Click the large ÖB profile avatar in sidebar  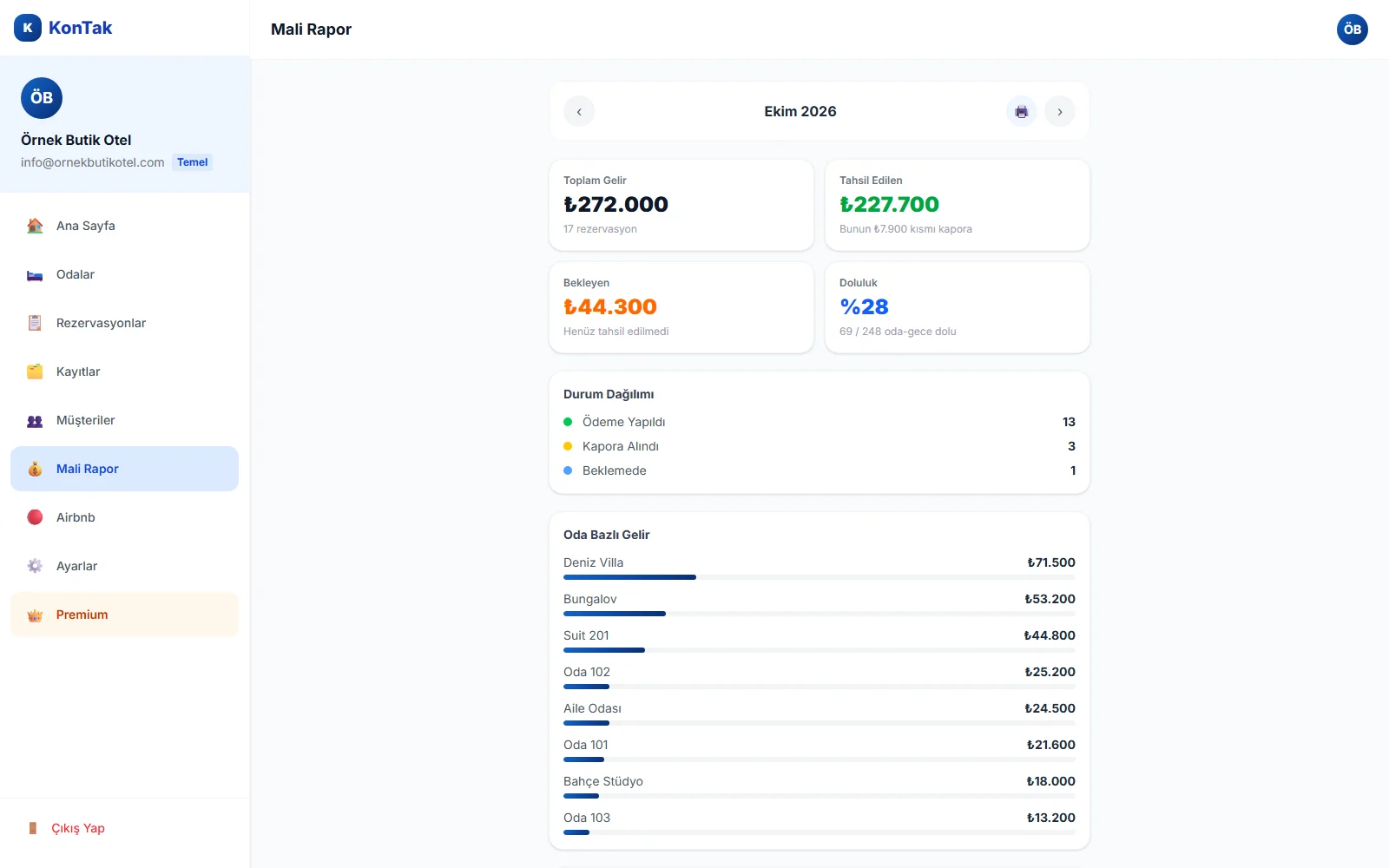pos(42,98)
